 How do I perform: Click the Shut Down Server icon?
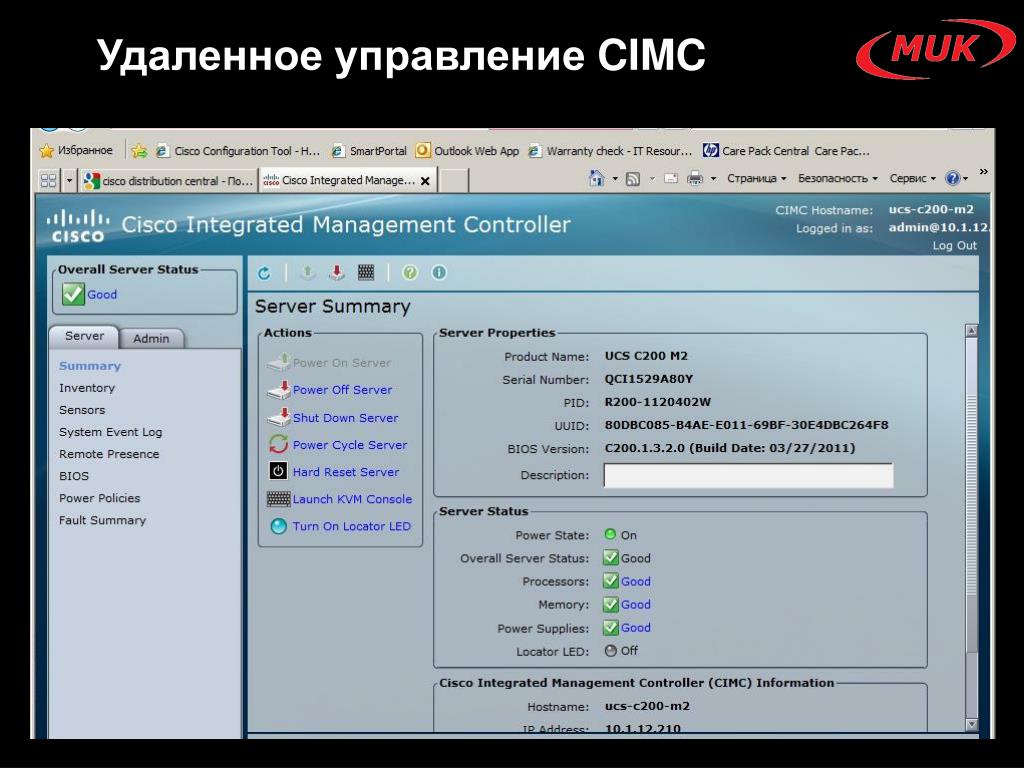(279, 417)
